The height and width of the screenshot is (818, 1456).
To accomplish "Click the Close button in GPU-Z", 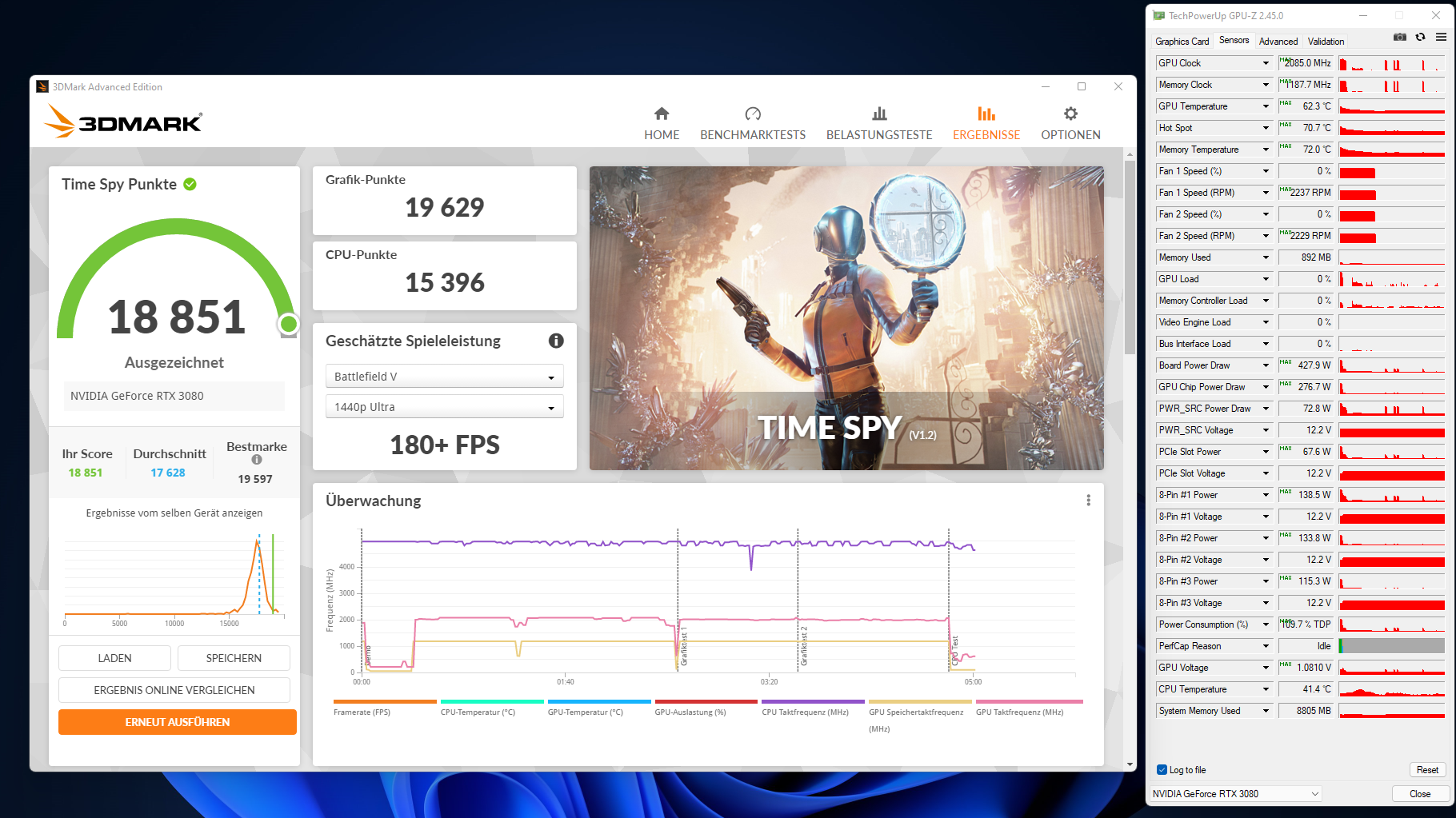I will pyautogui.click(x=1420, y=794).
